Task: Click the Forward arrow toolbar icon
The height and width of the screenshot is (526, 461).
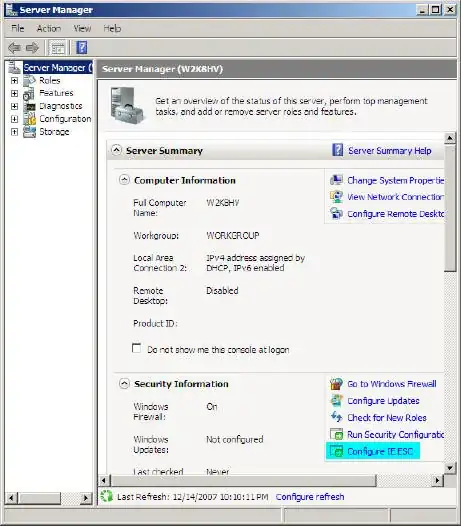Action: coord(32,48)
